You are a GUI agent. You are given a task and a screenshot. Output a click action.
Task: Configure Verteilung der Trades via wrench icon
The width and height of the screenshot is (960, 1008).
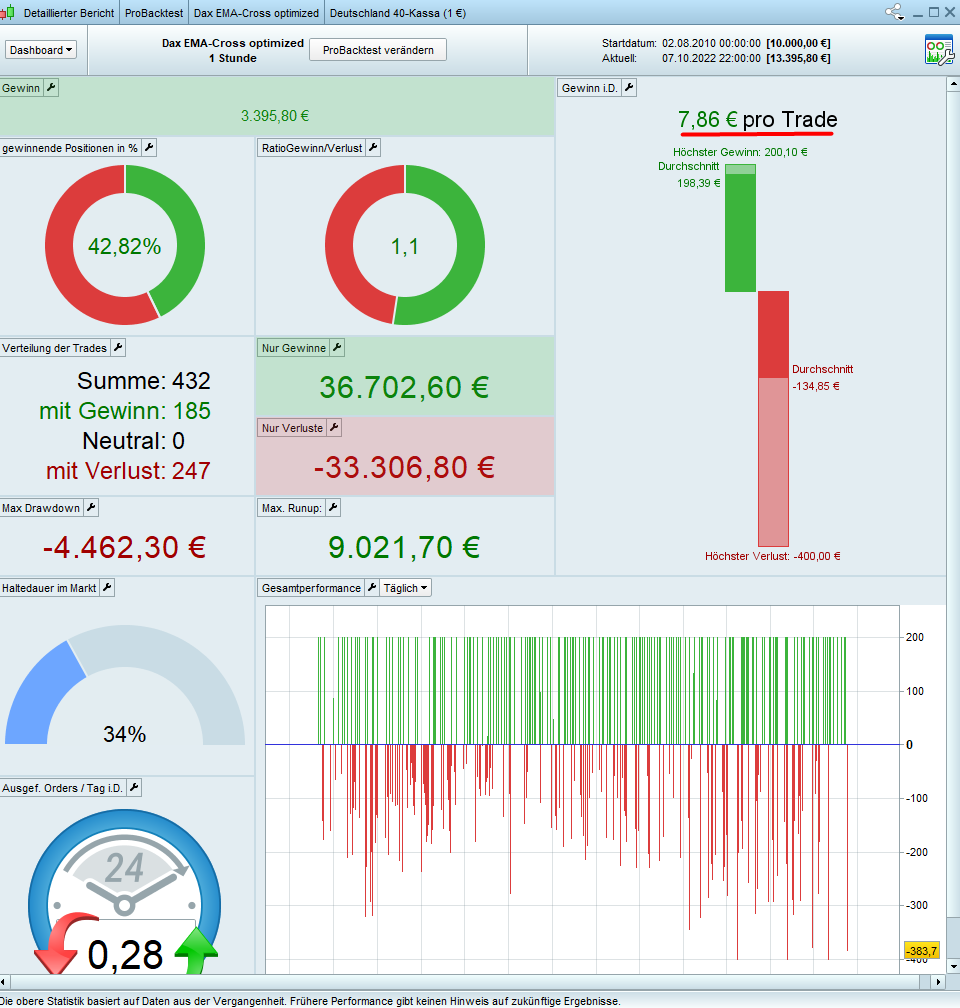118,348
